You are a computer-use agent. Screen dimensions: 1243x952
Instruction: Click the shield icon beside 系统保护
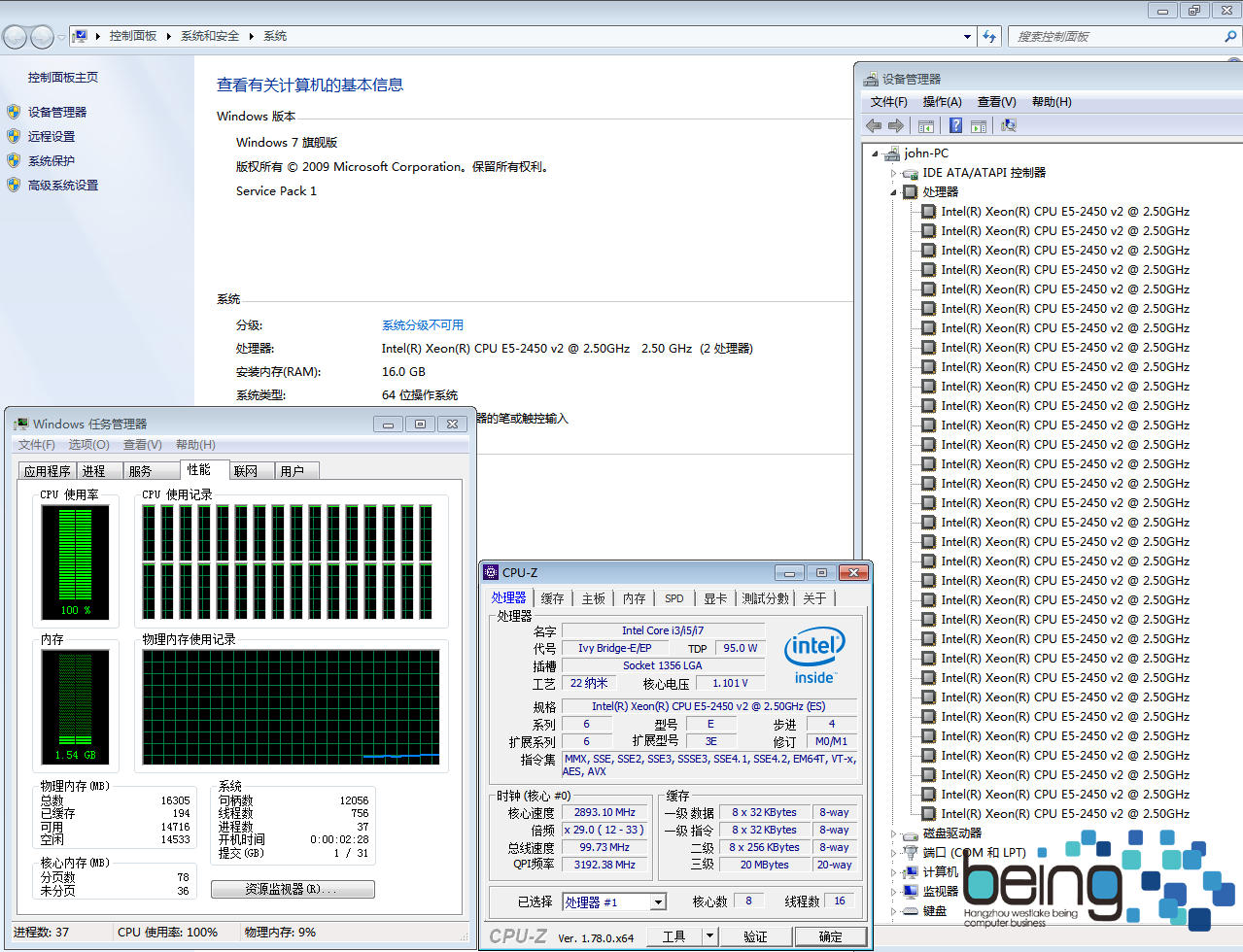tap(14, 160)
